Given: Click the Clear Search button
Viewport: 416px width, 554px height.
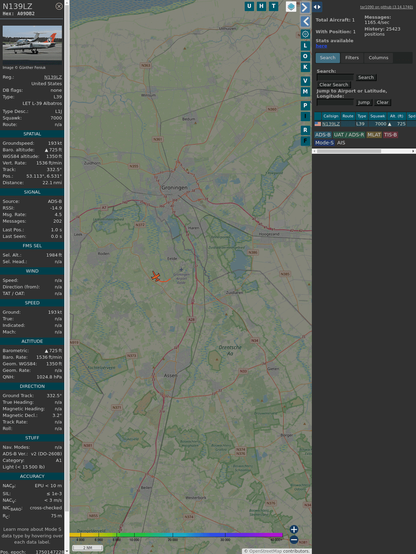Looking at the screenshot, I should 334,84.
